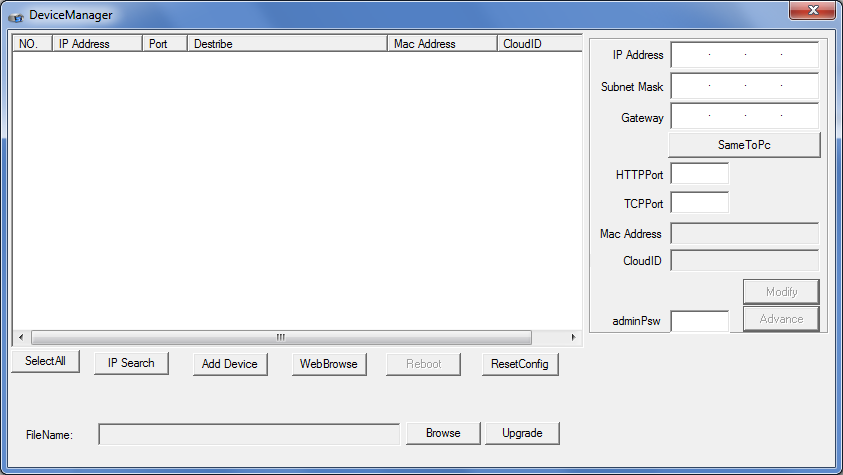Close the DeviceManager window
The width and height of the screenshot is (843, 475).
tap(812, 10)
